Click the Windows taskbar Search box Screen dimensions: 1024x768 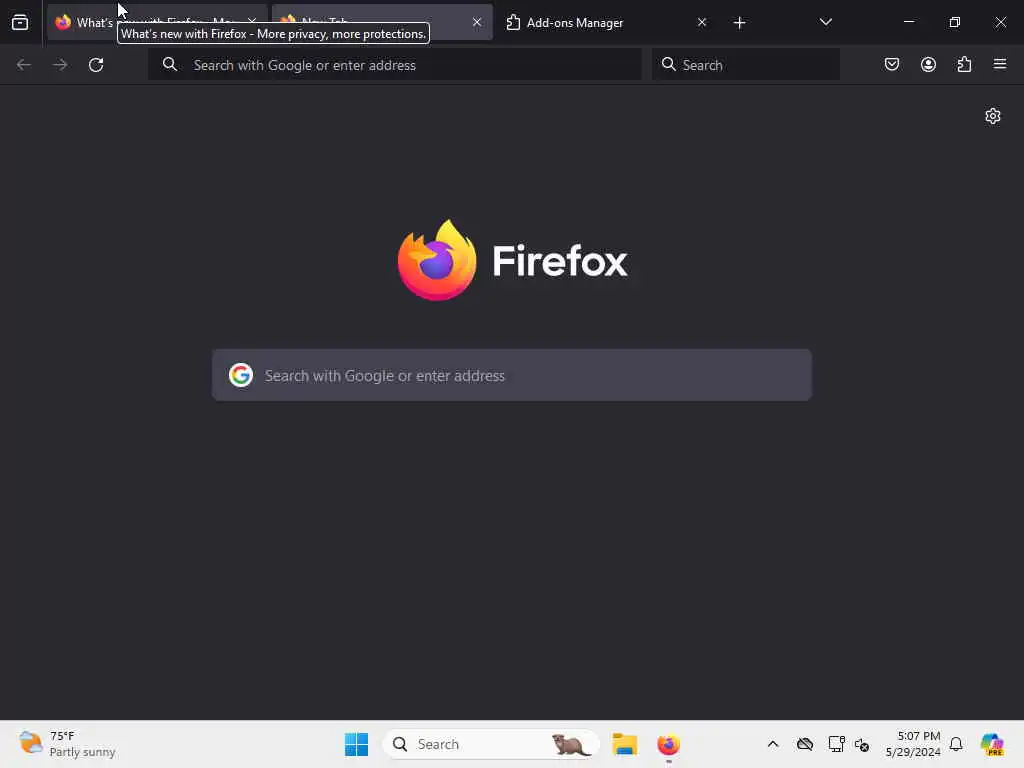[491, 744]
